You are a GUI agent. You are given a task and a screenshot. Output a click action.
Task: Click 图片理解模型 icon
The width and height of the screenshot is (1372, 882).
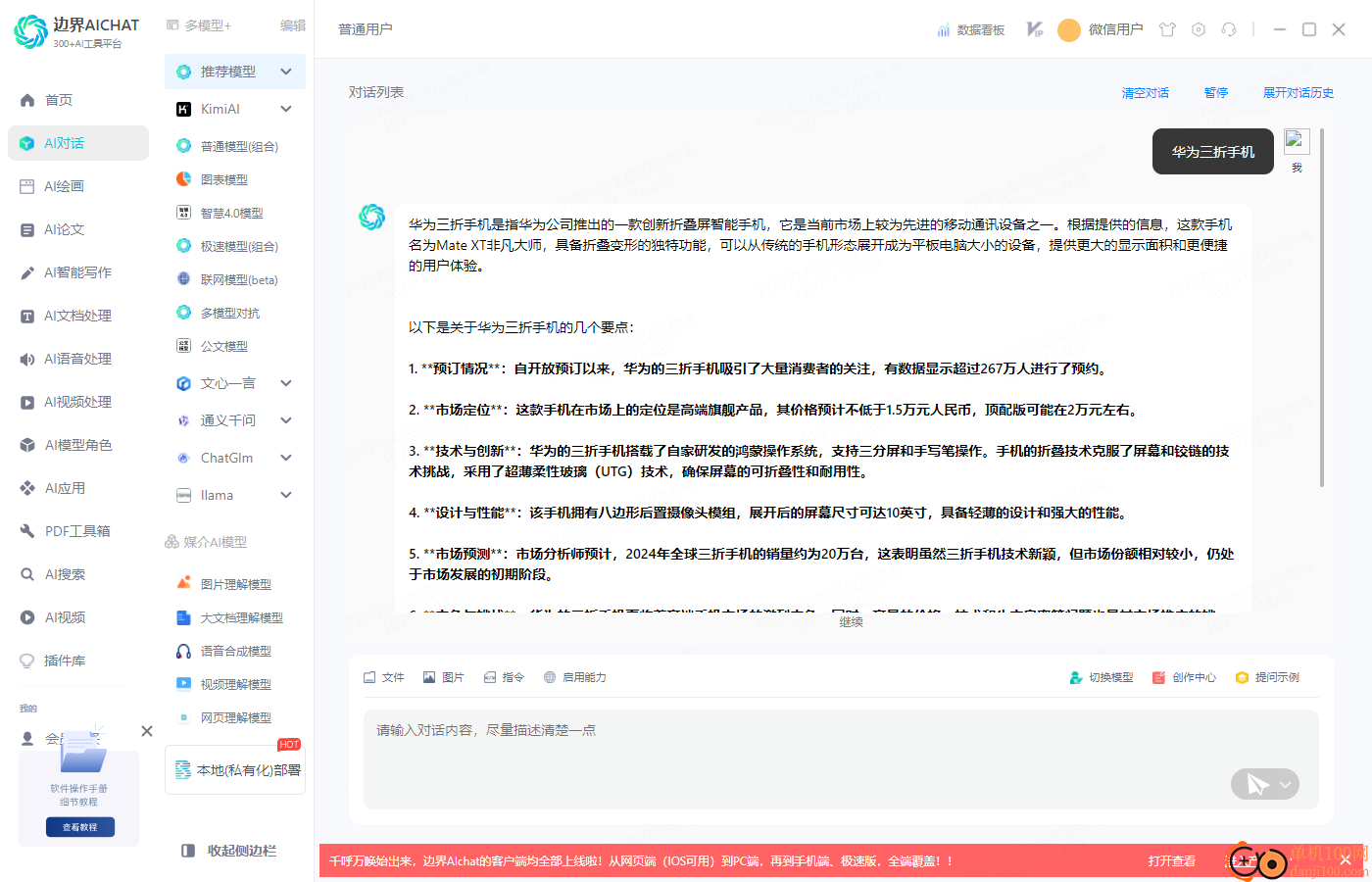click(183, 583)
